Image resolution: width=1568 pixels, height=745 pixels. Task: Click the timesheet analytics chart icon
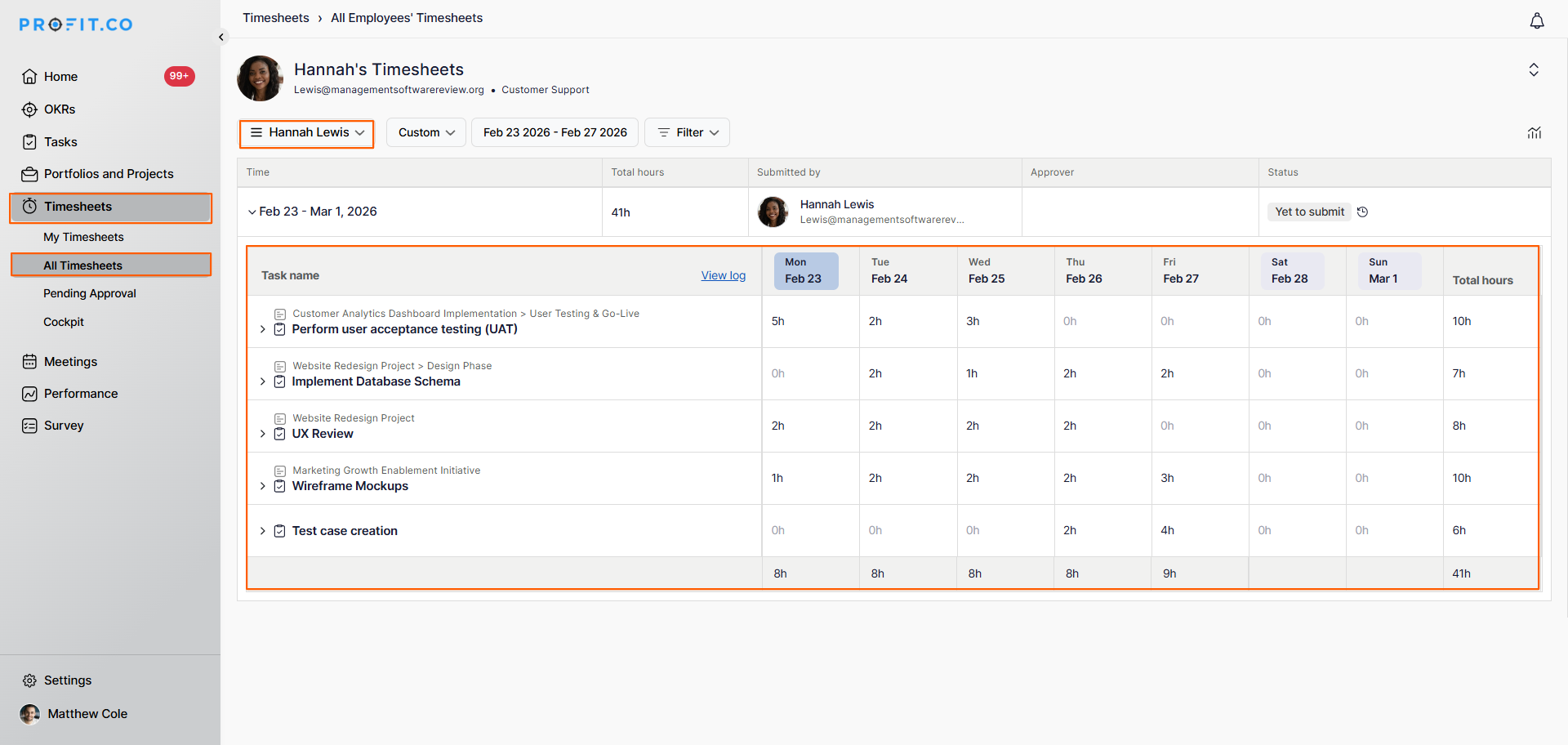[x=1534, y=133]
